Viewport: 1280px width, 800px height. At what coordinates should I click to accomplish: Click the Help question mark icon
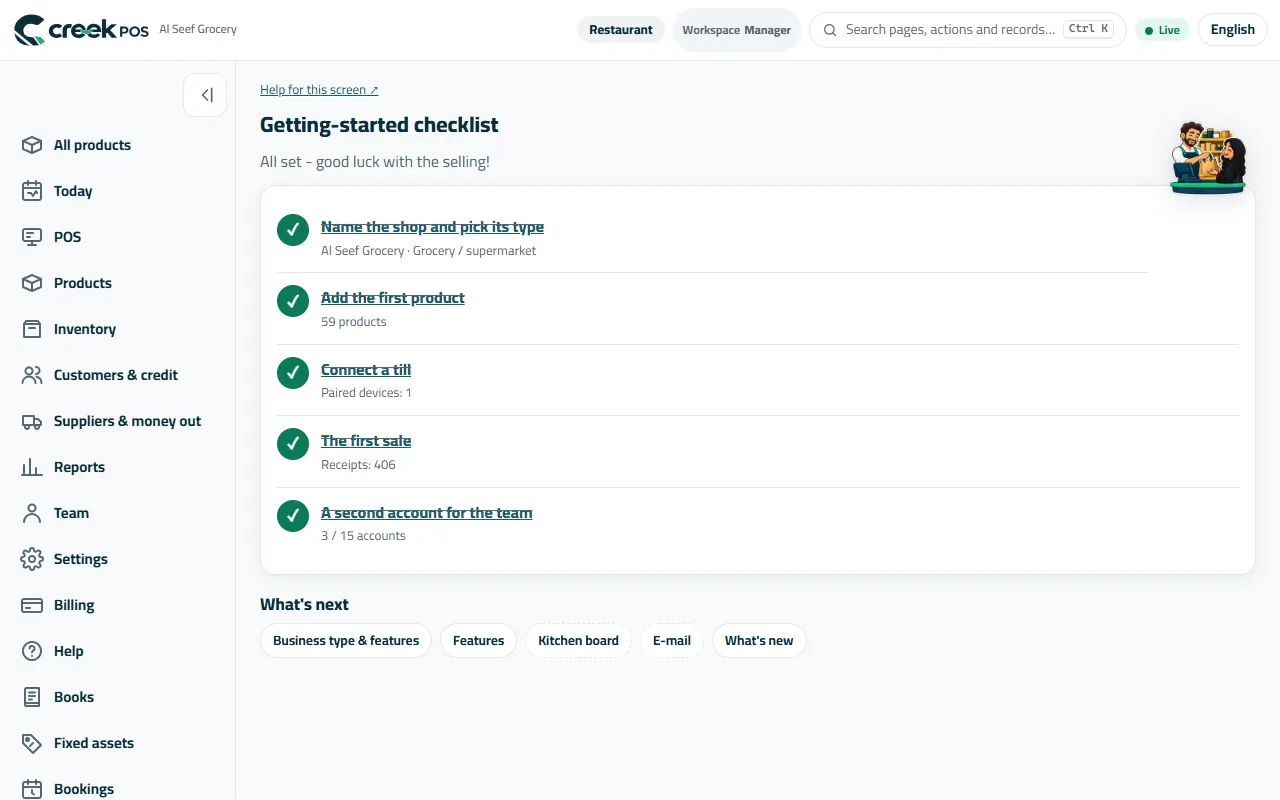32,651
